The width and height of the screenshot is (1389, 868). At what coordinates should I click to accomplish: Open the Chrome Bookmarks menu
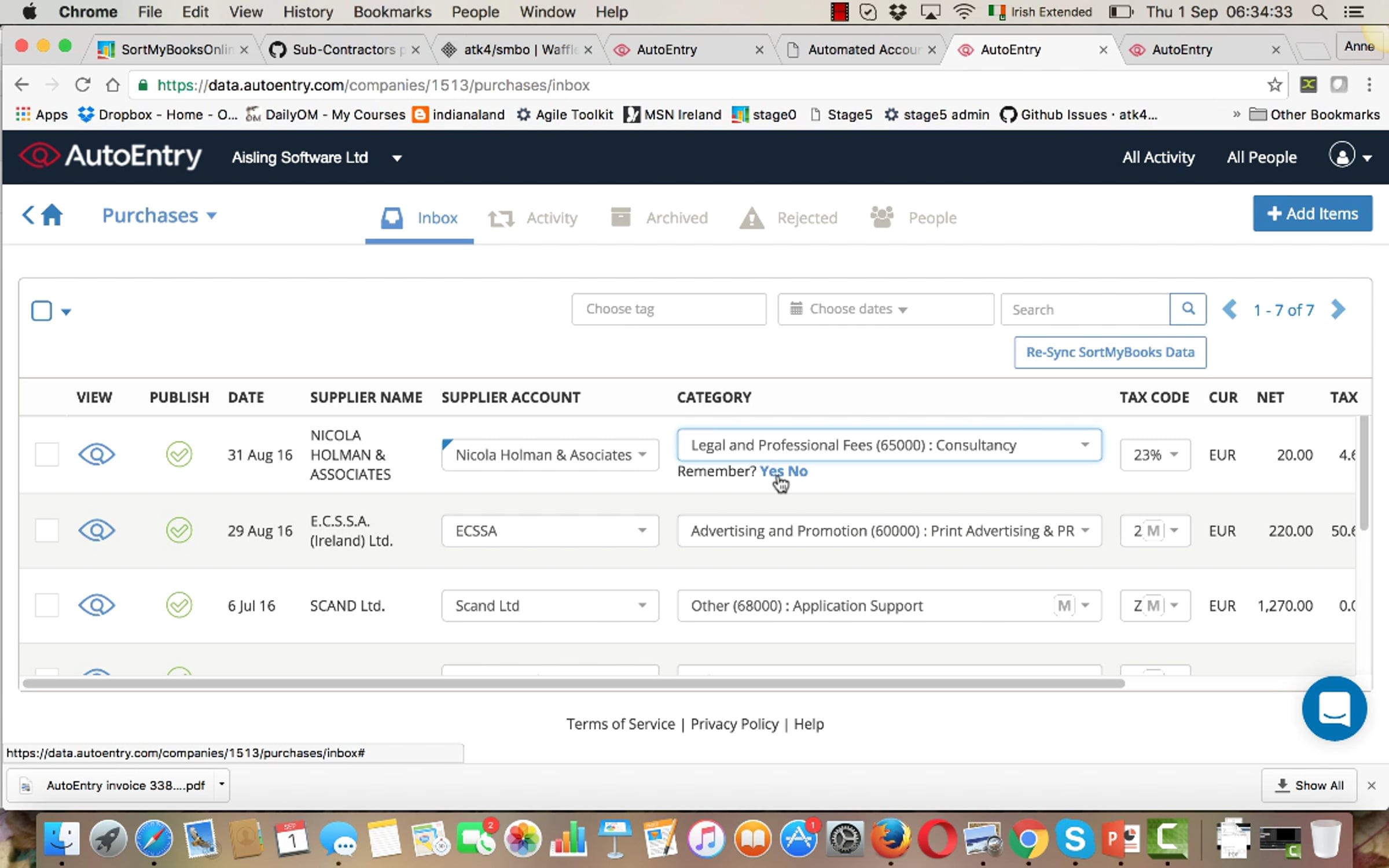pos(392,12)
